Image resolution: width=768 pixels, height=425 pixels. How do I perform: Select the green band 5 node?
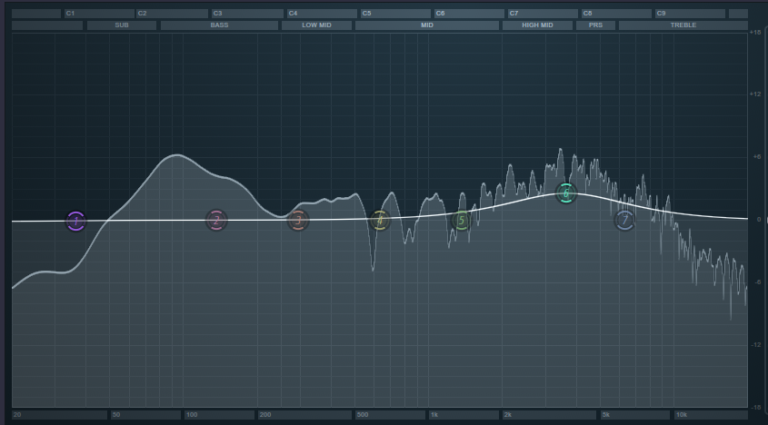click(461, 220)
